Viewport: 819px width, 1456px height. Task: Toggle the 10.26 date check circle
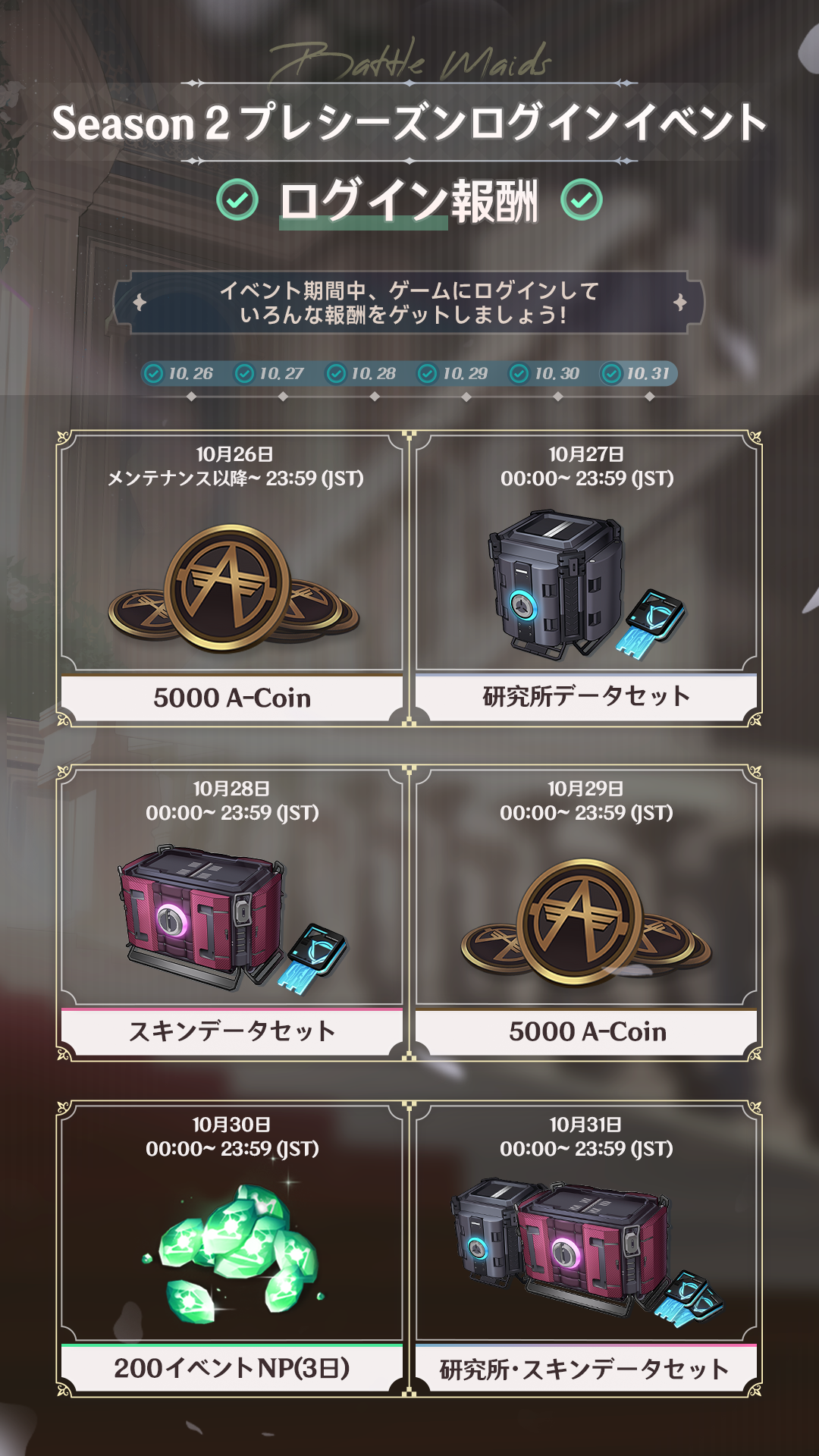154,374
